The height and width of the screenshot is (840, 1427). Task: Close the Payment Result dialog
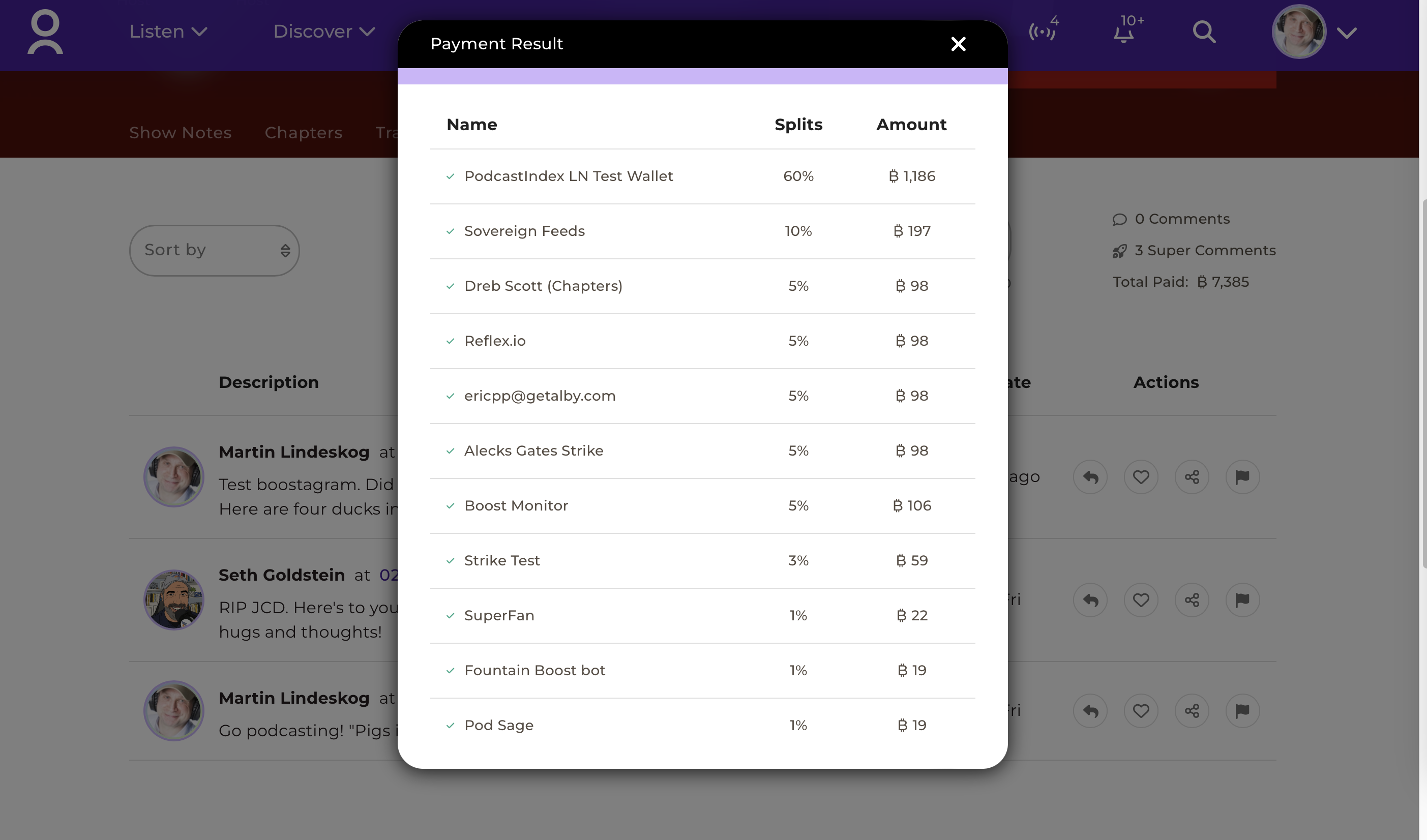[x=958, y=44]
